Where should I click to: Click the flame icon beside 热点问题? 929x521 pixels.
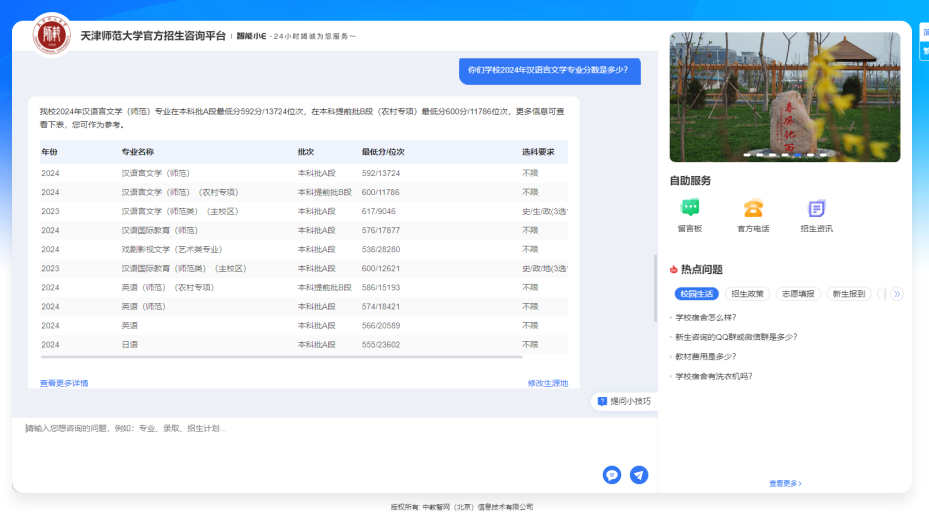pyautogui.click(x=673, y=270)
